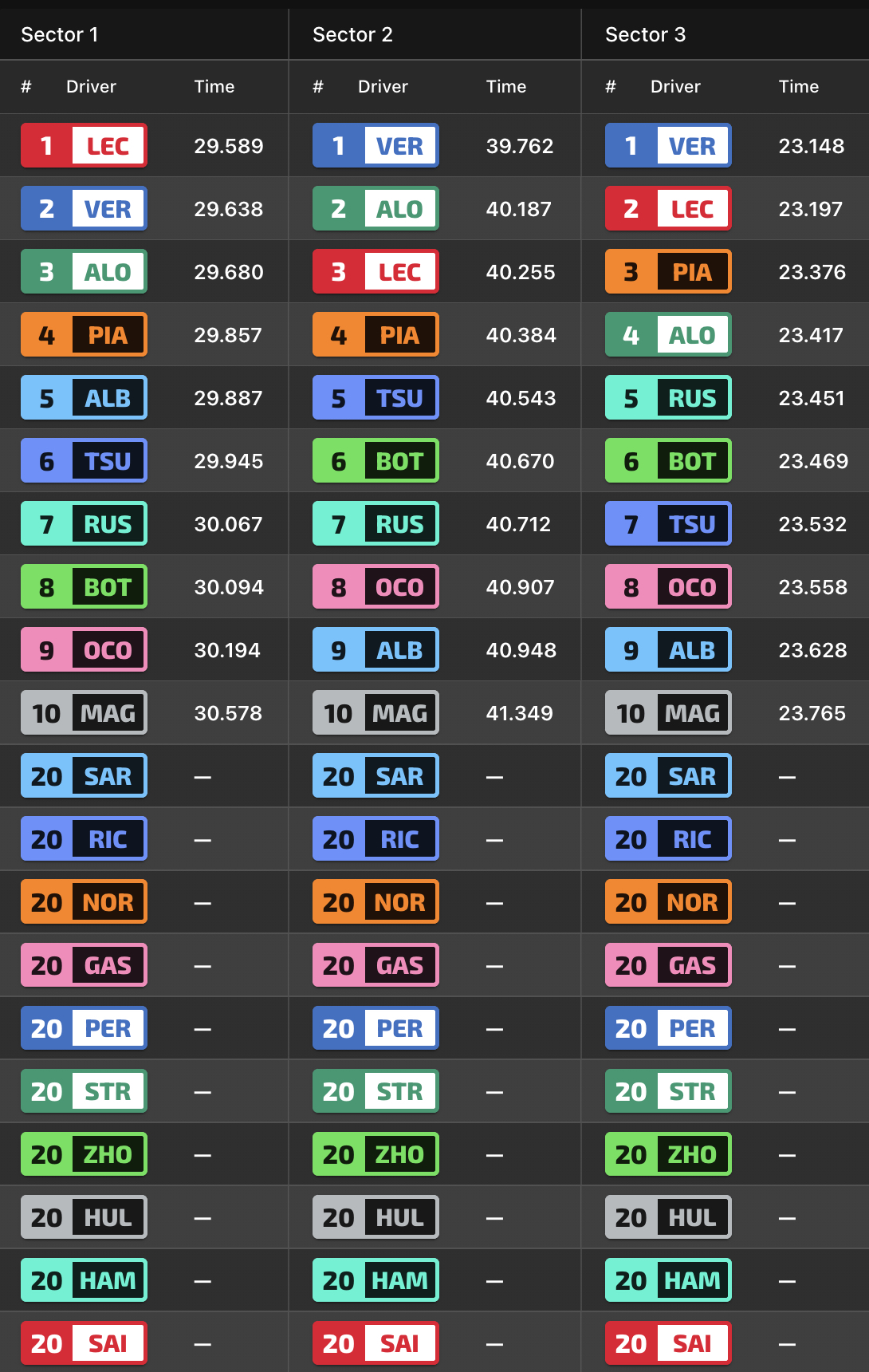
Task: Click the Time column header in Sector 3
Action: (x=799, y=86)
